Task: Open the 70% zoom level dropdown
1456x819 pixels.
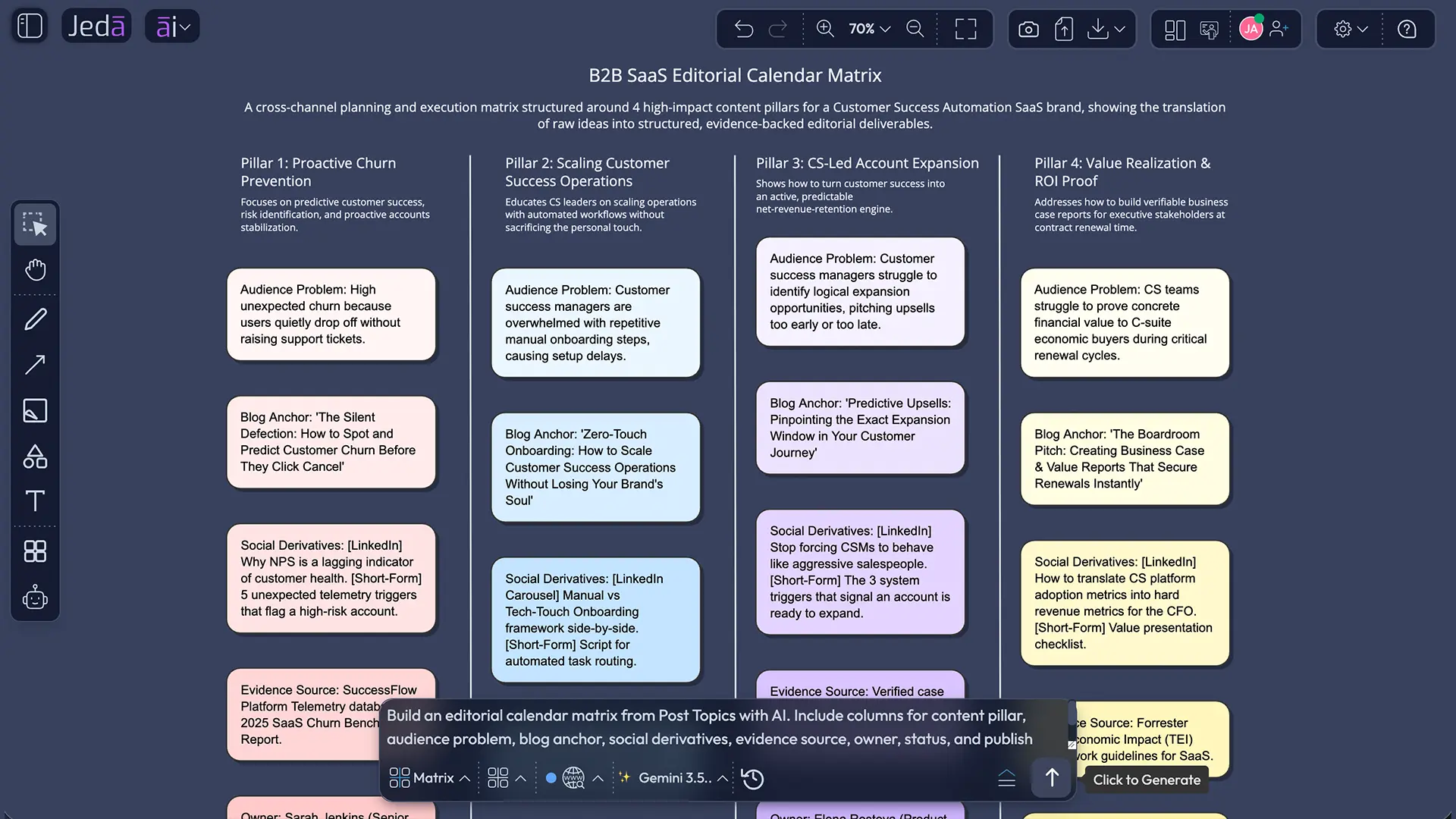Action: tap(869, 29)
